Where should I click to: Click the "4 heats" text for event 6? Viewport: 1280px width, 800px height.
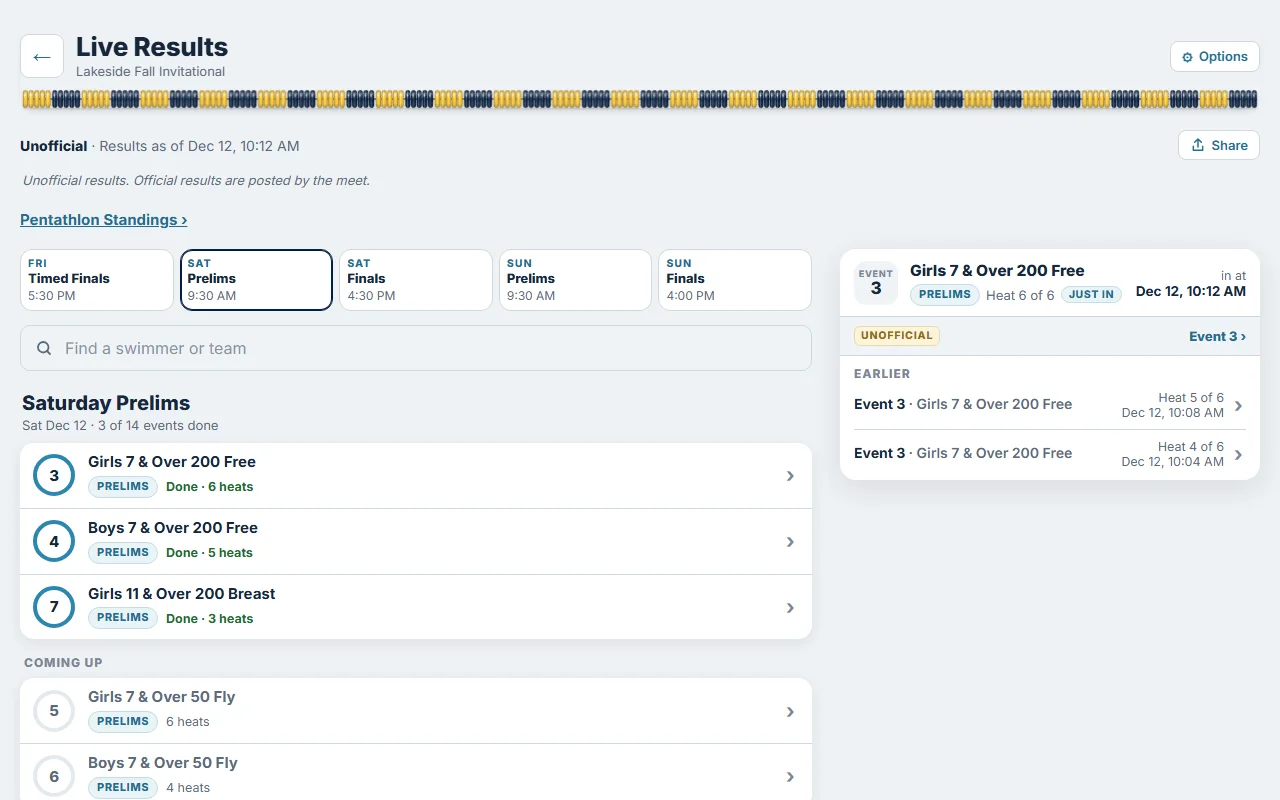[188, 788]
